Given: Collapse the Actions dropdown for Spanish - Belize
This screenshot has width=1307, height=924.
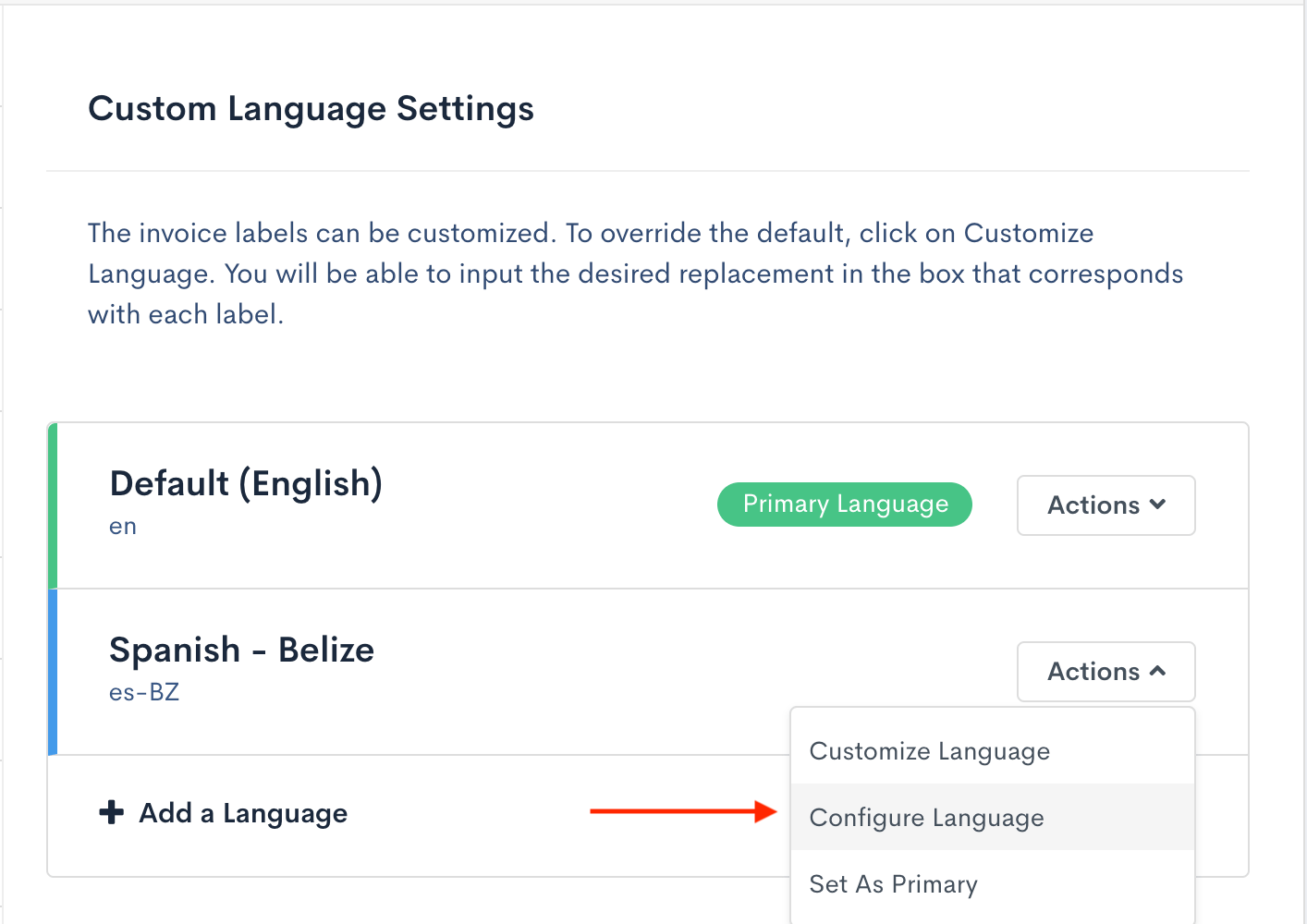Looking at the screenshot, I should click(1105, 672).
